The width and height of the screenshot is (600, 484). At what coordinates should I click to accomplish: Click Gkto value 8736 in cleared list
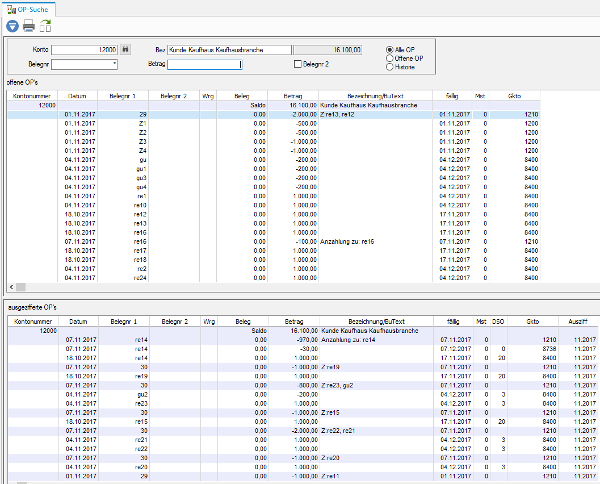(x=549, y=349)
